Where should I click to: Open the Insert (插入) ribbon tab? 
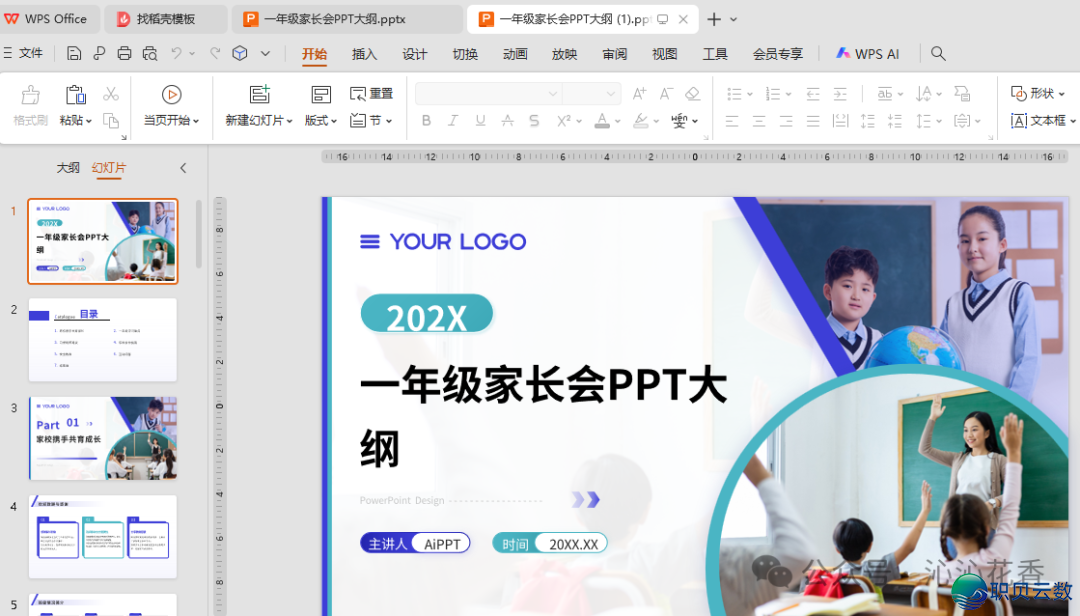[364, 54]
